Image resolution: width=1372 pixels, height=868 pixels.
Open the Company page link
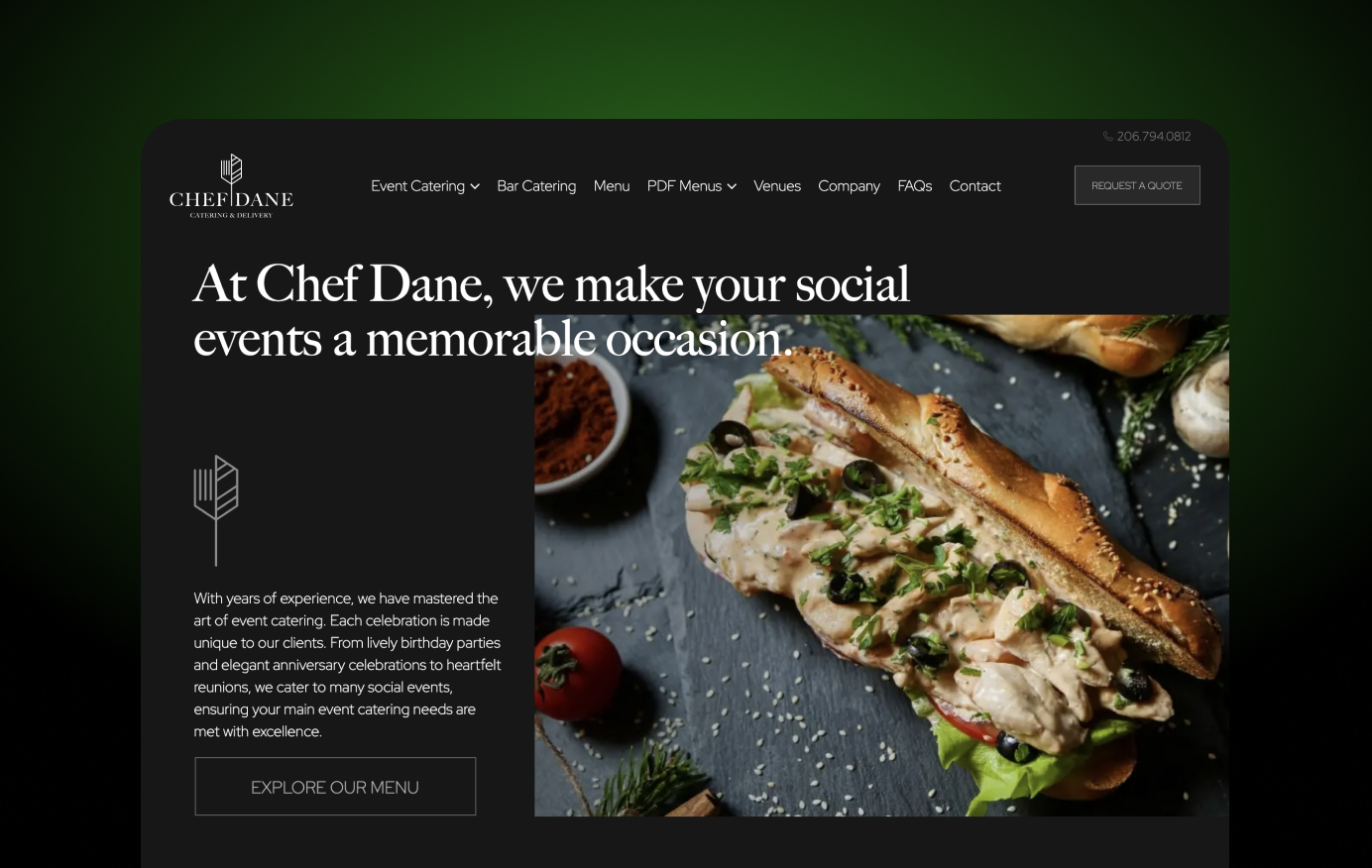(x=849, y=186)
